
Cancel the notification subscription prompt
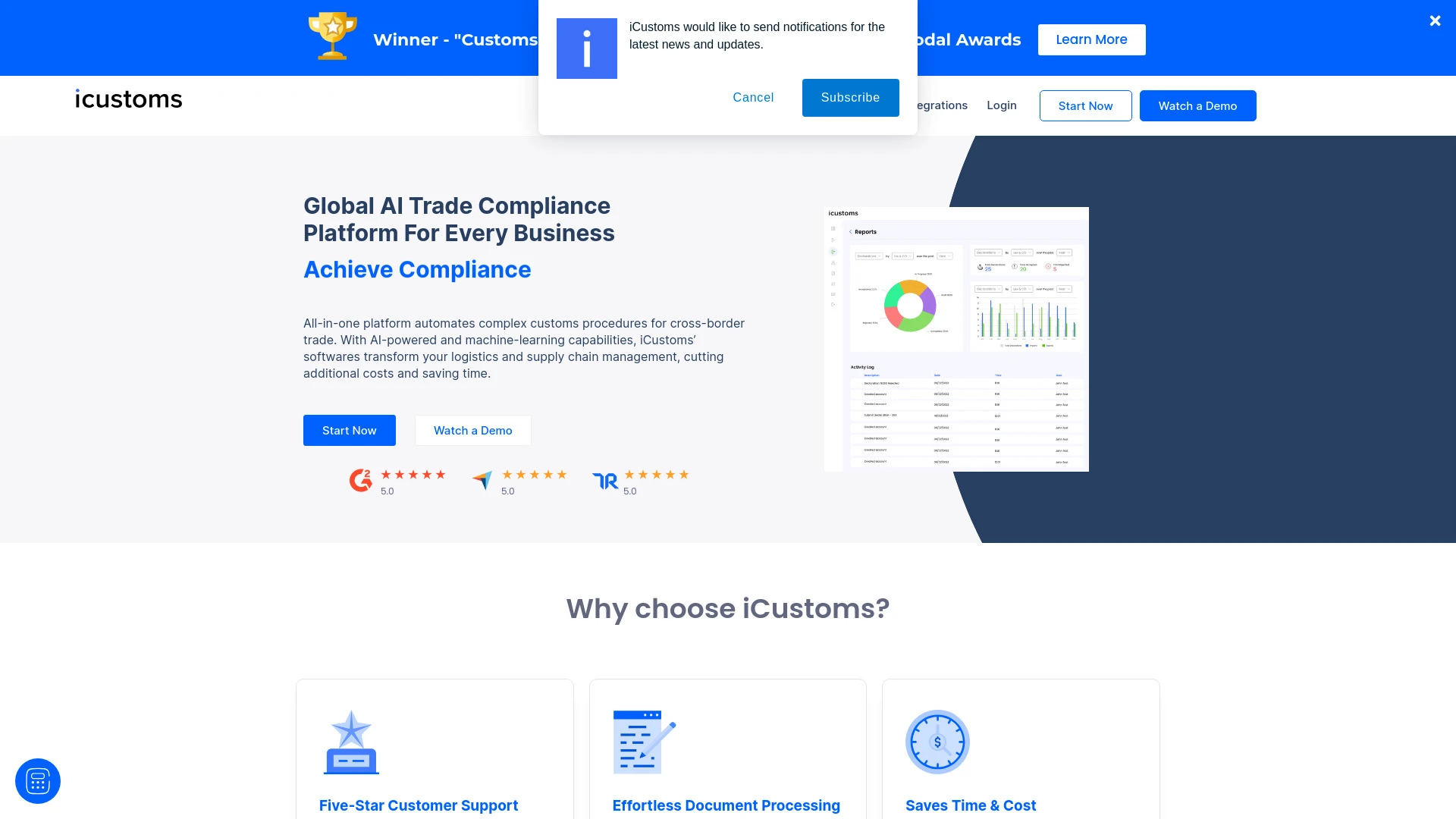pyautogui.click(x=752, y=97)
